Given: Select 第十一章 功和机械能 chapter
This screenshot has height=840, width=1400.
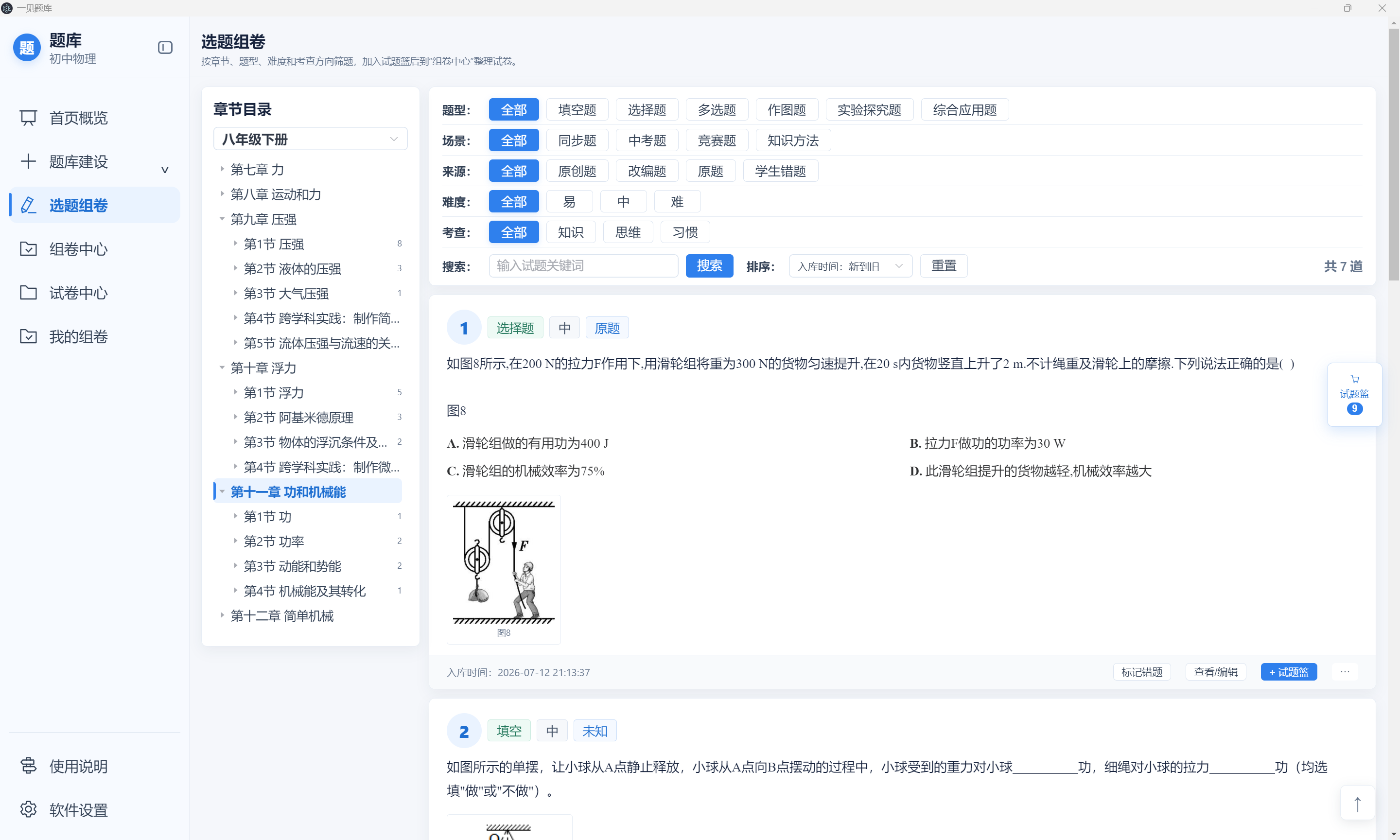Looking at the screenshot, I should click(308, 492).
